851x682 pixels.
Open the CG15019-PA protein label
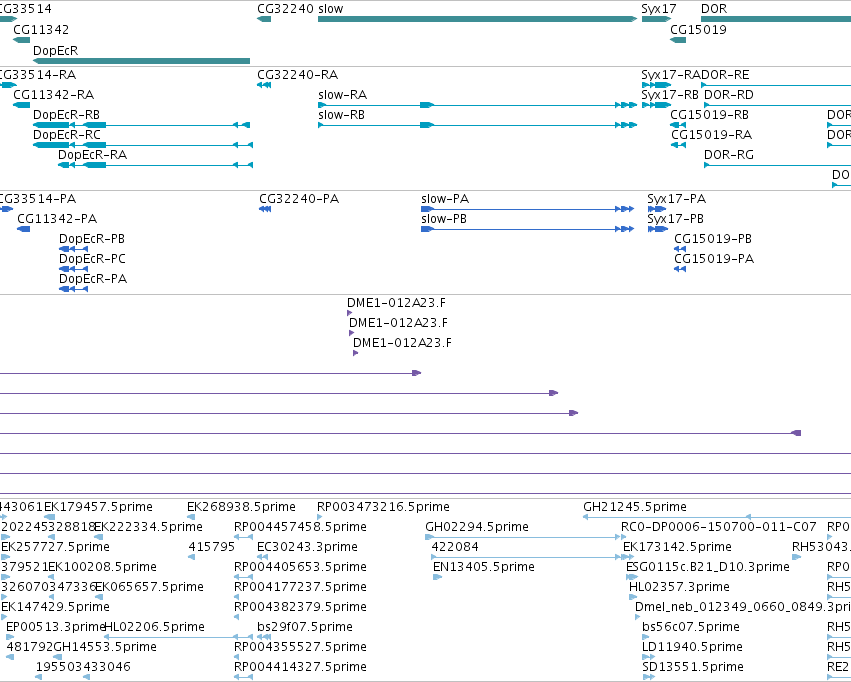(x=714, y=259)
